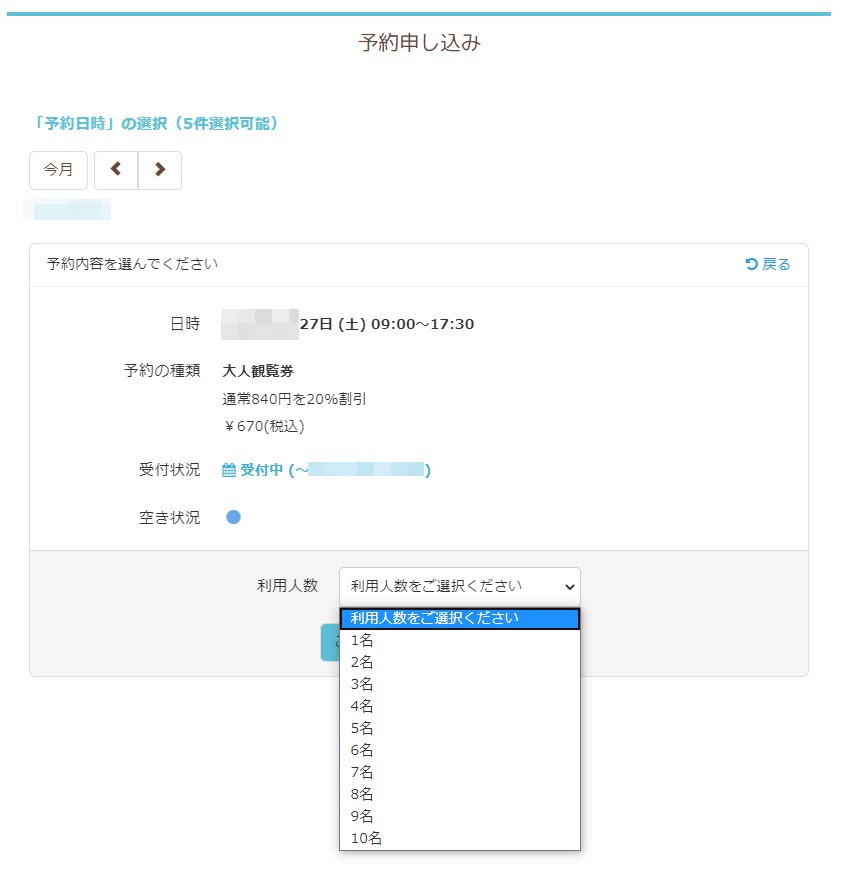Click the 戻る back link

768,264
